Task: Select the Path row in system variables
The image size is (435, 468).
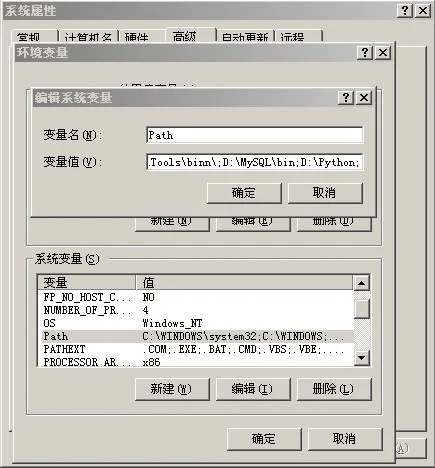Action: tap(195, 336)
